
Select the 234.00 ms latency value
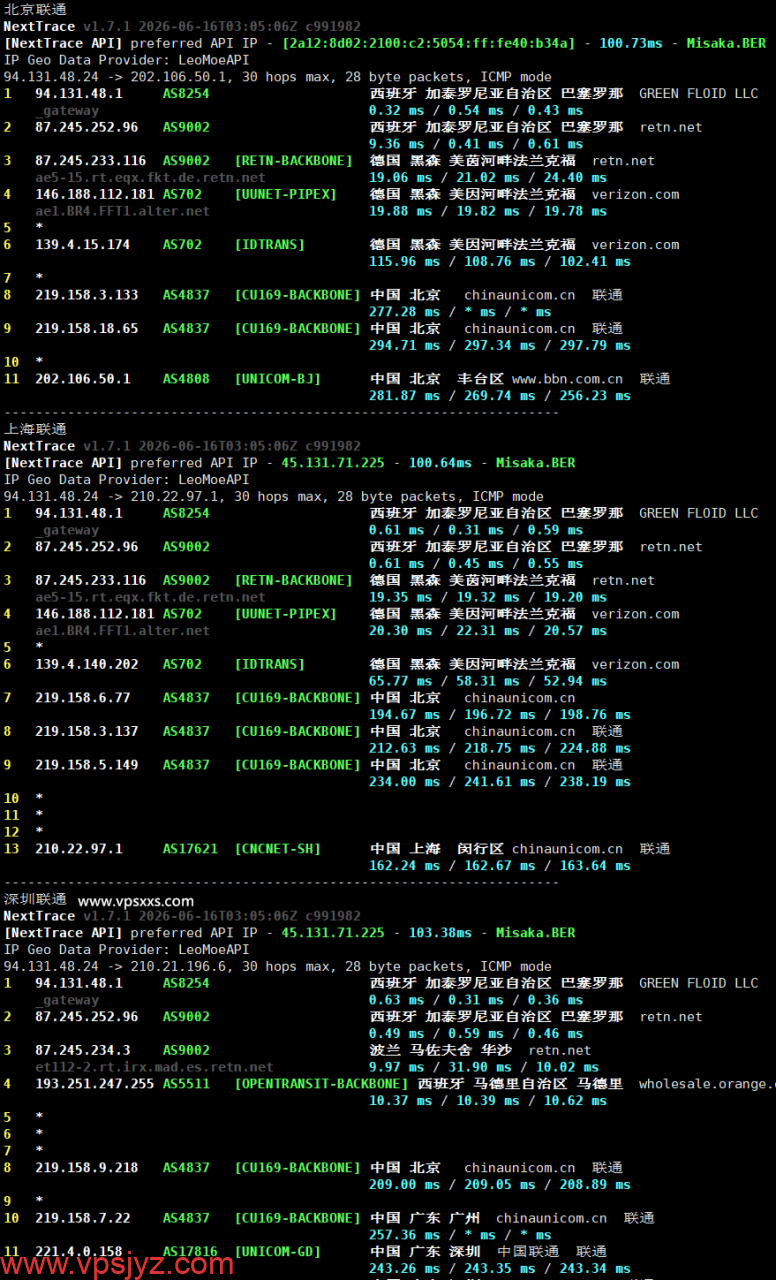click(404, 782)
